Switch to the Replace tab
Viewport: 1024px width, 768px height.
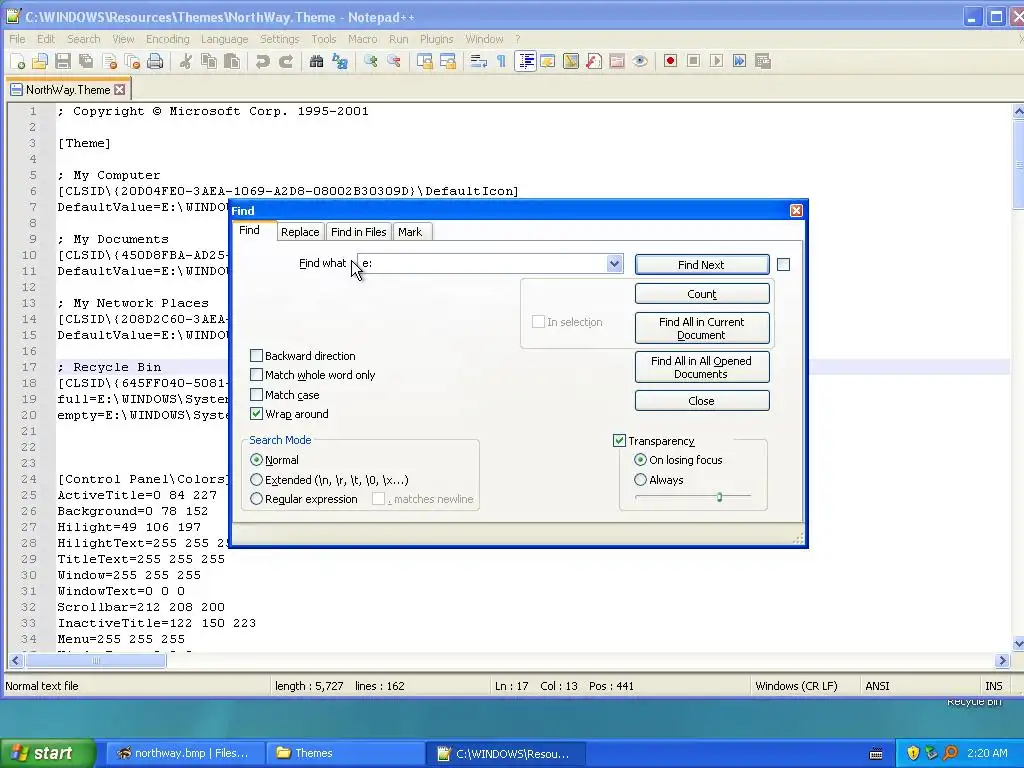pyautogui.click(x=300, y=232)
